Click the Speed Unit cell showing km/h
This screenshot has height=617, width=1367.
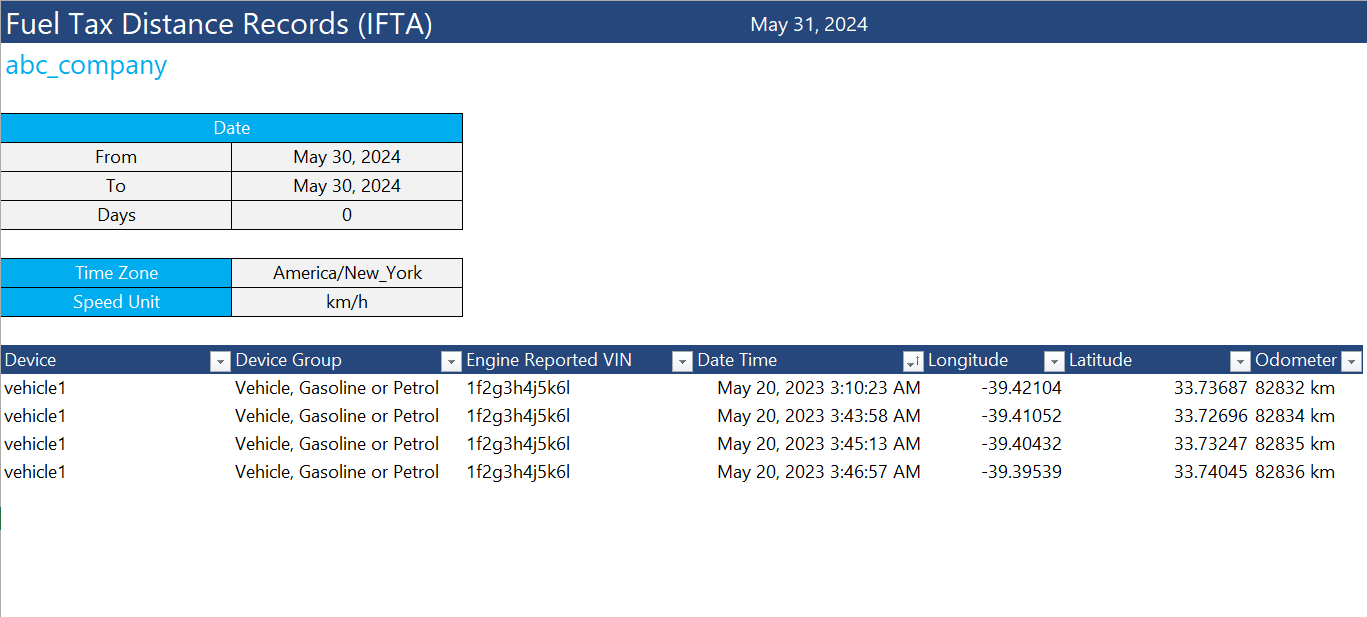pos(346,301)
